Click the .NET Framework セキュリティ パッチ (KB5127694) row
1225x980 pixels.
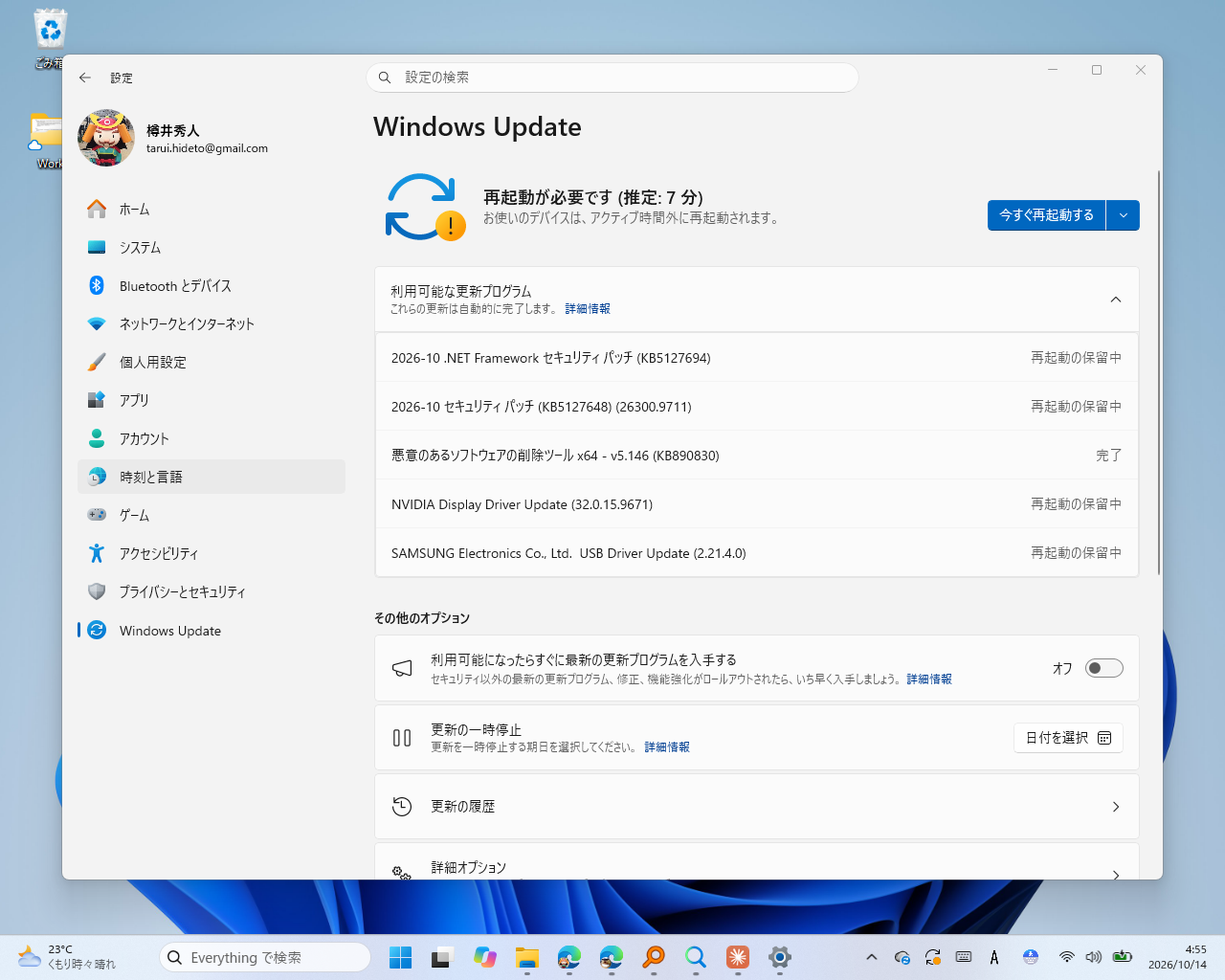coord(757,358)
